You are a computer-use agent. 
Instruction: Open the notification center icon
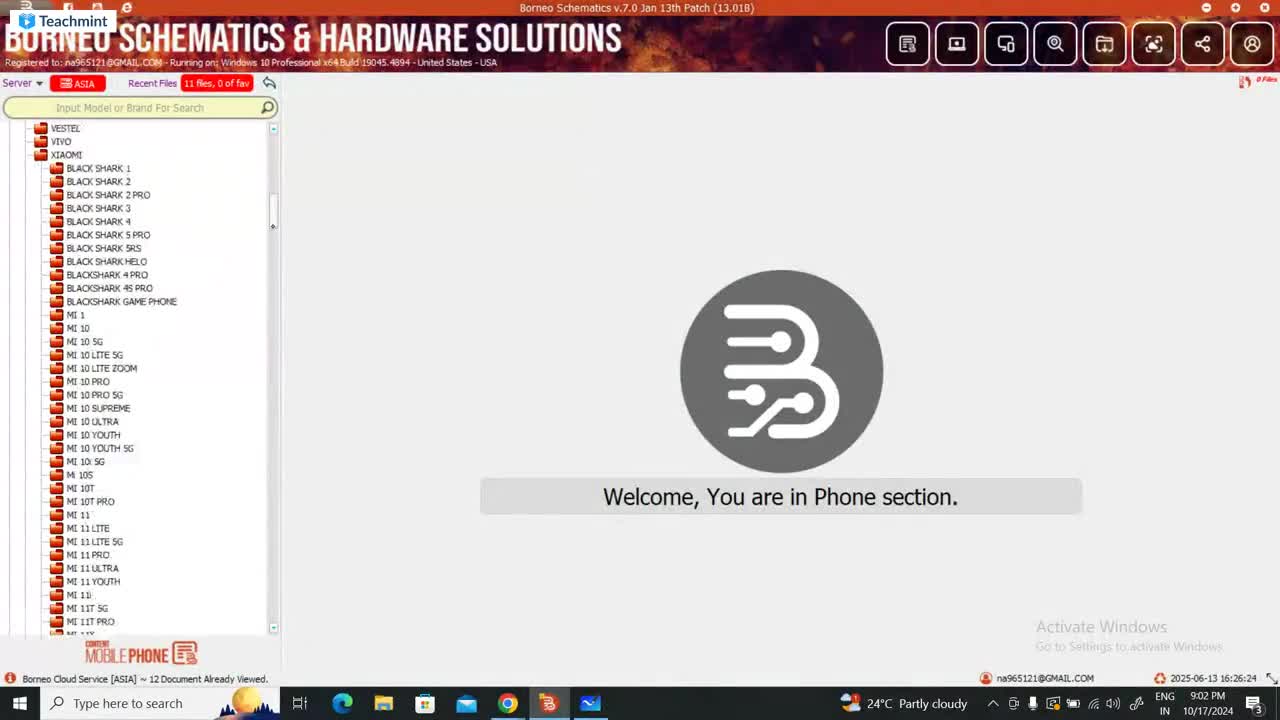[1254, 703]
